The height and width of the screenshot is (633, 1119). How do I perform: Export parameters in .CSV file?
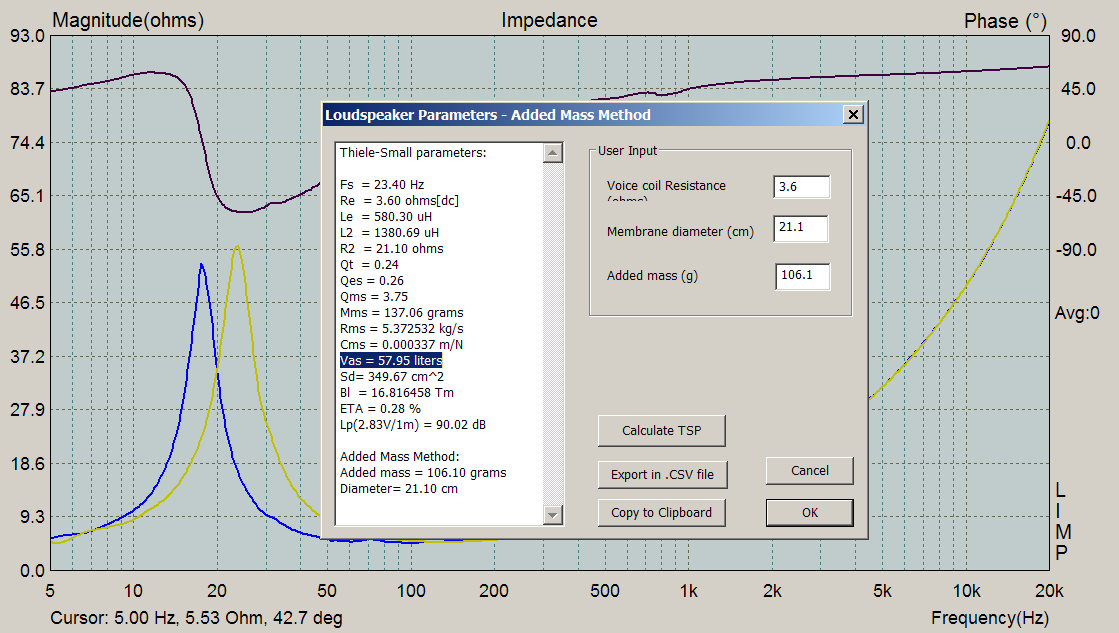661,474
